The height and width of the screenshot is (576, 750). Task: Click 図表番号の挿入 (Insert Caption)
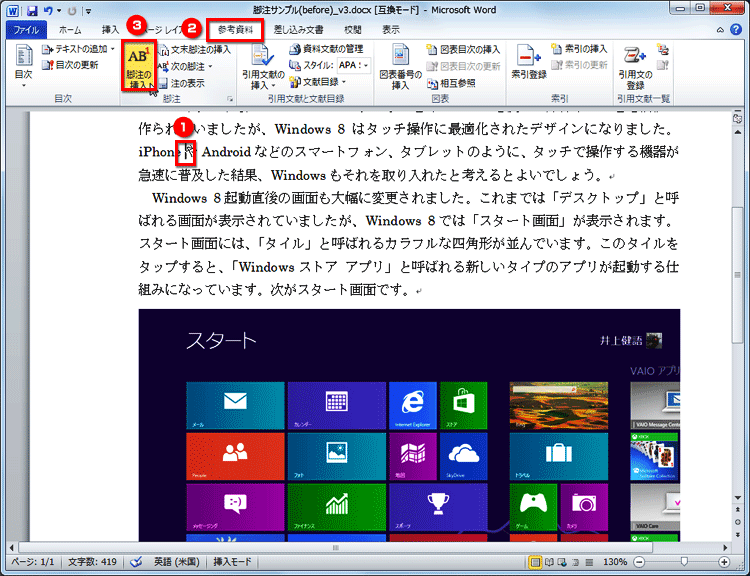click(x=400, y=66)
